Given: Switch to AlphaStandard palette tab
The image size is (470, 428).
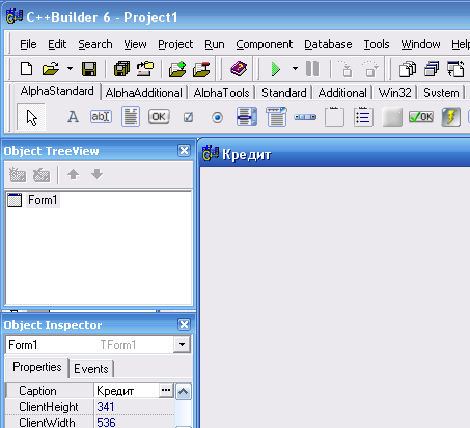Looking at the screenshot, I should pyautogui.click(x=57, y=91).
